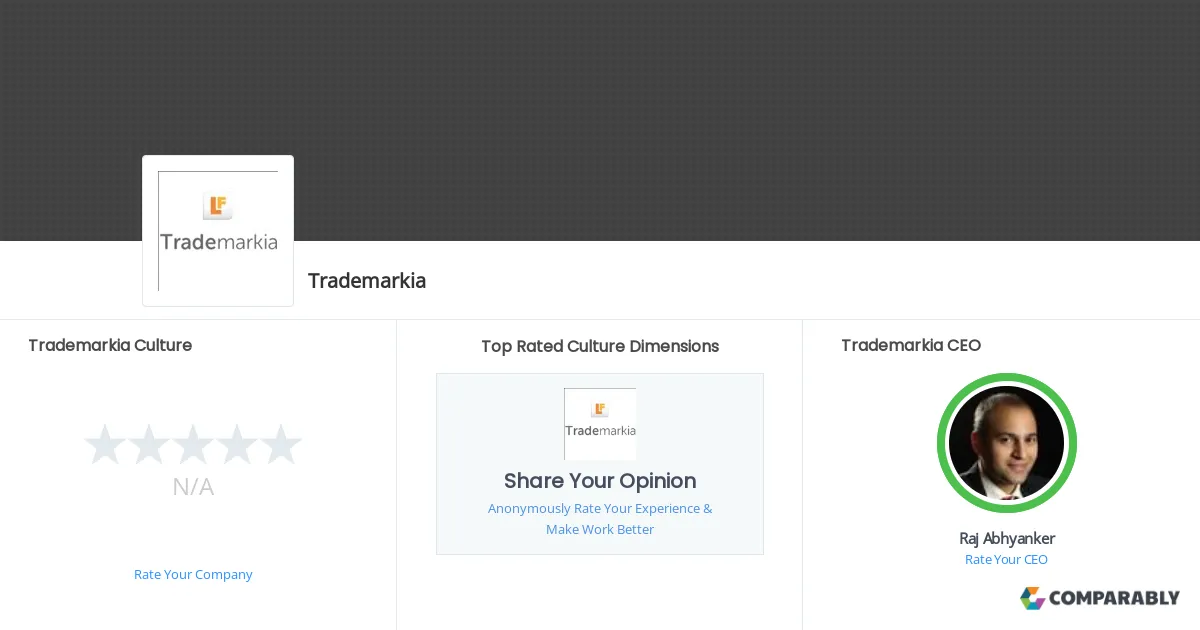This screenshot has height=630, width=1200.
Task: Click the second star in the culture rating
Action: [x=149, y=444]
